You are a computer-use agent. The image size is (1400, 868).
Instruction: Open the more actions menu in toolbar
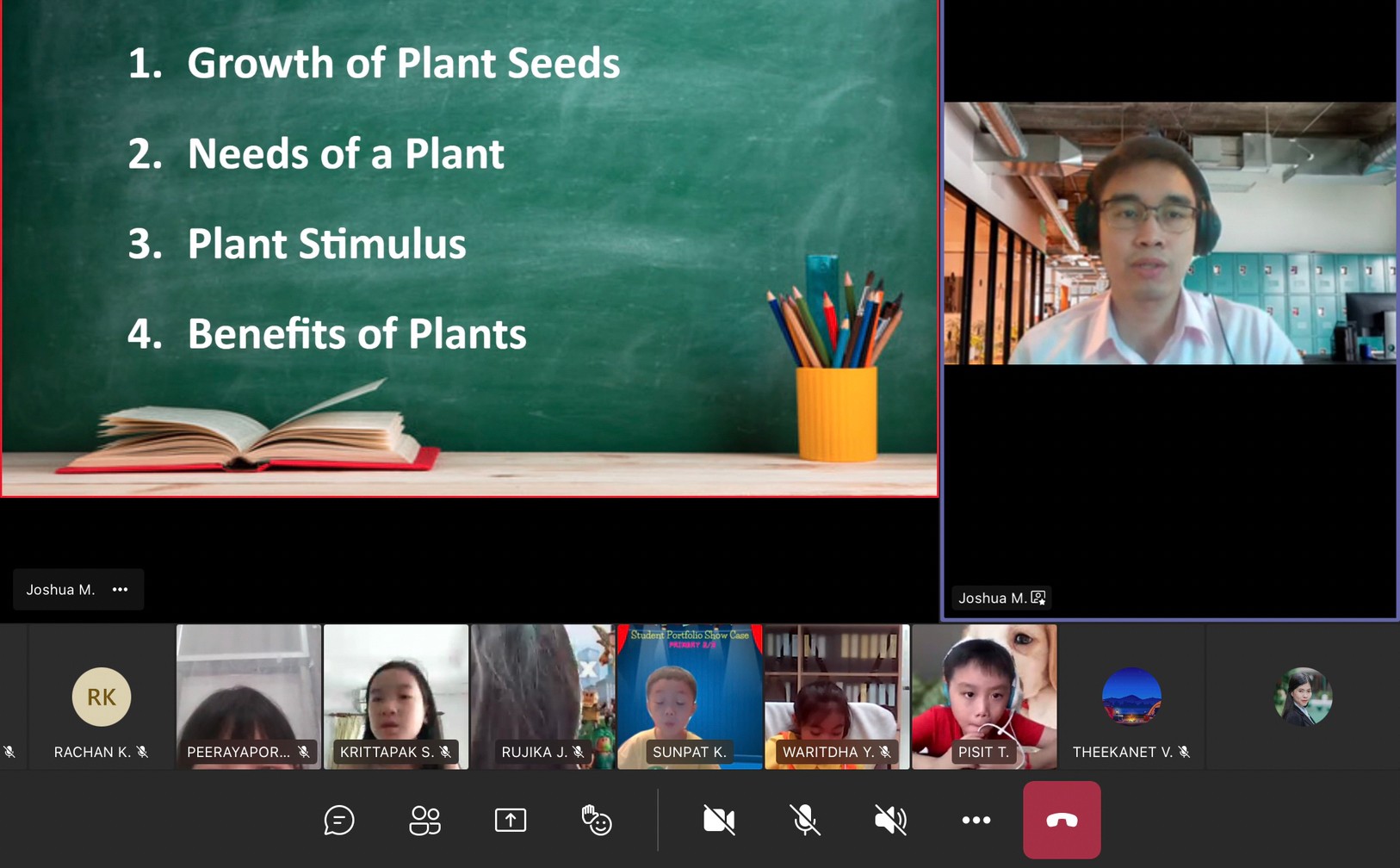[x=976, y=820]
